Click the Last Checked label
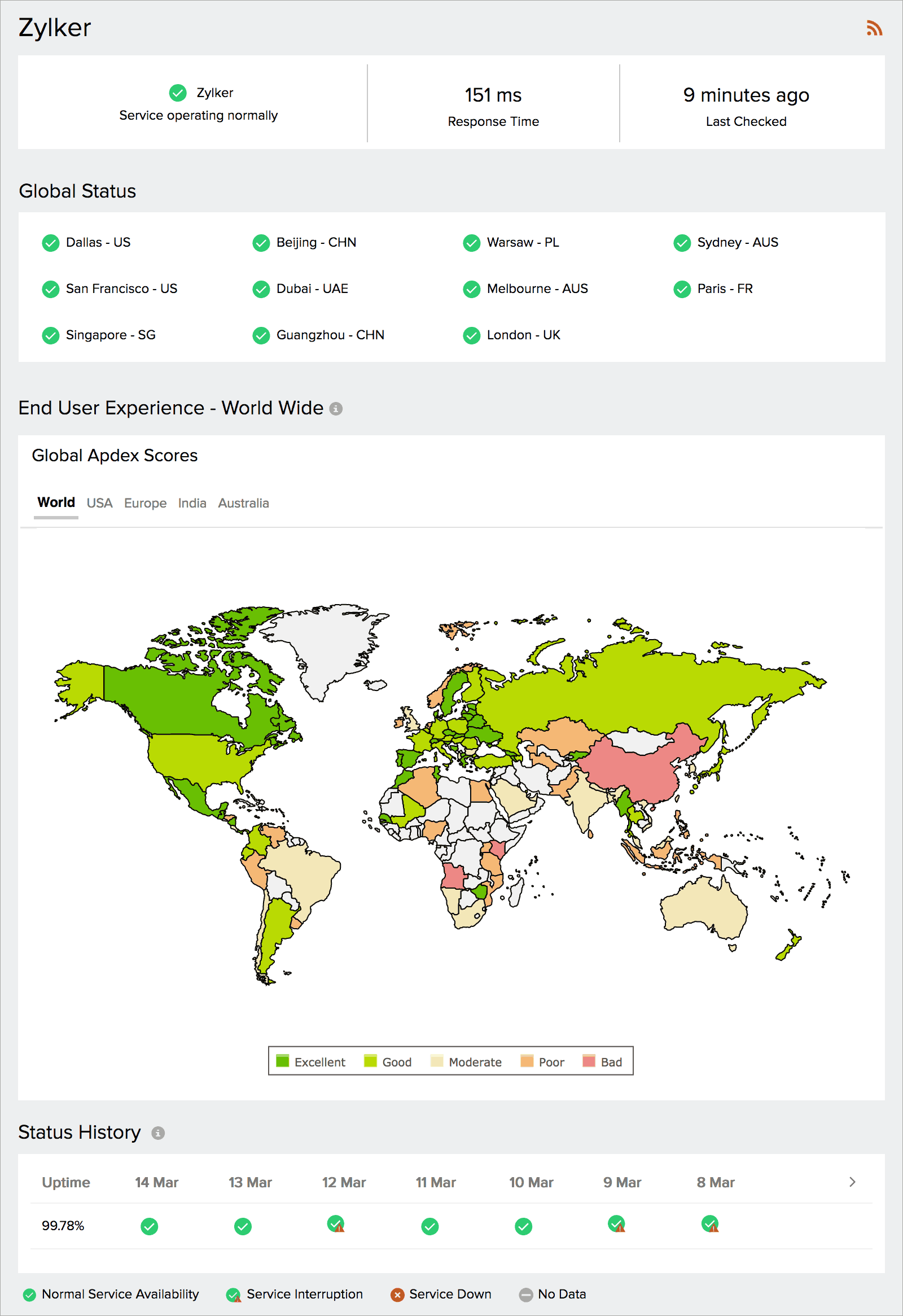The width and height of the screenshot is (903, 1316). 746,122
